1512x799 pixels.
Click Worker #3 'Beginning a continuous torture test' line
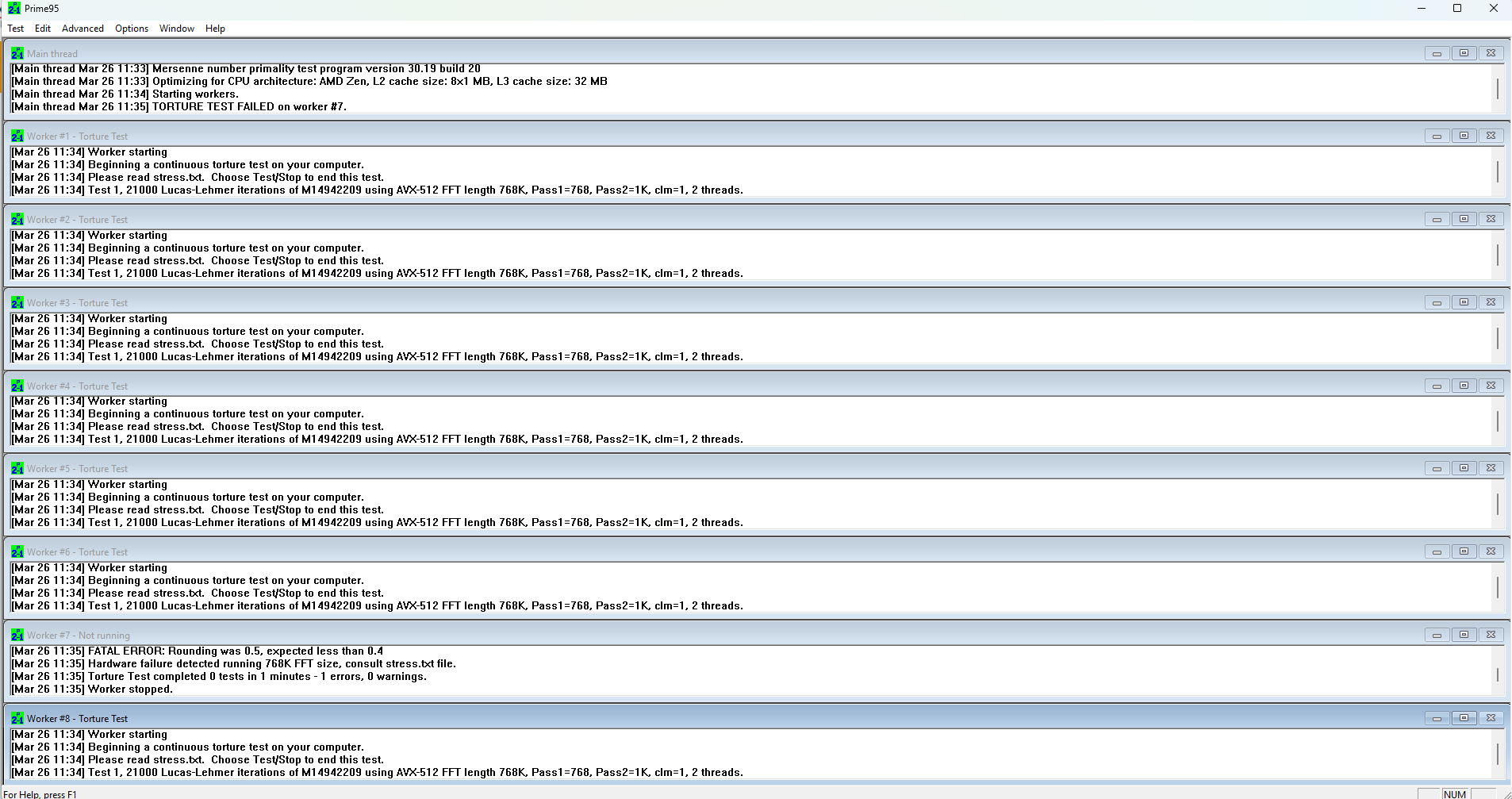187,331
